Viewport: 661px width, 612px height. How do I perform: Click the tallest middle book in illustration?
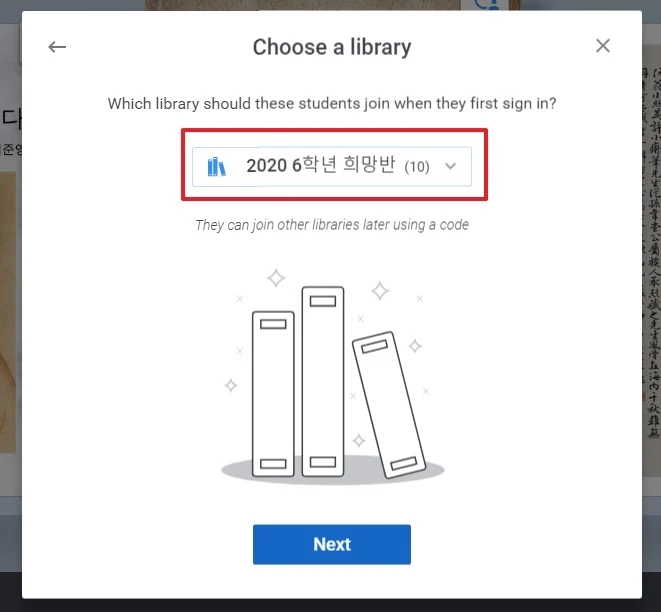point(323,381)
